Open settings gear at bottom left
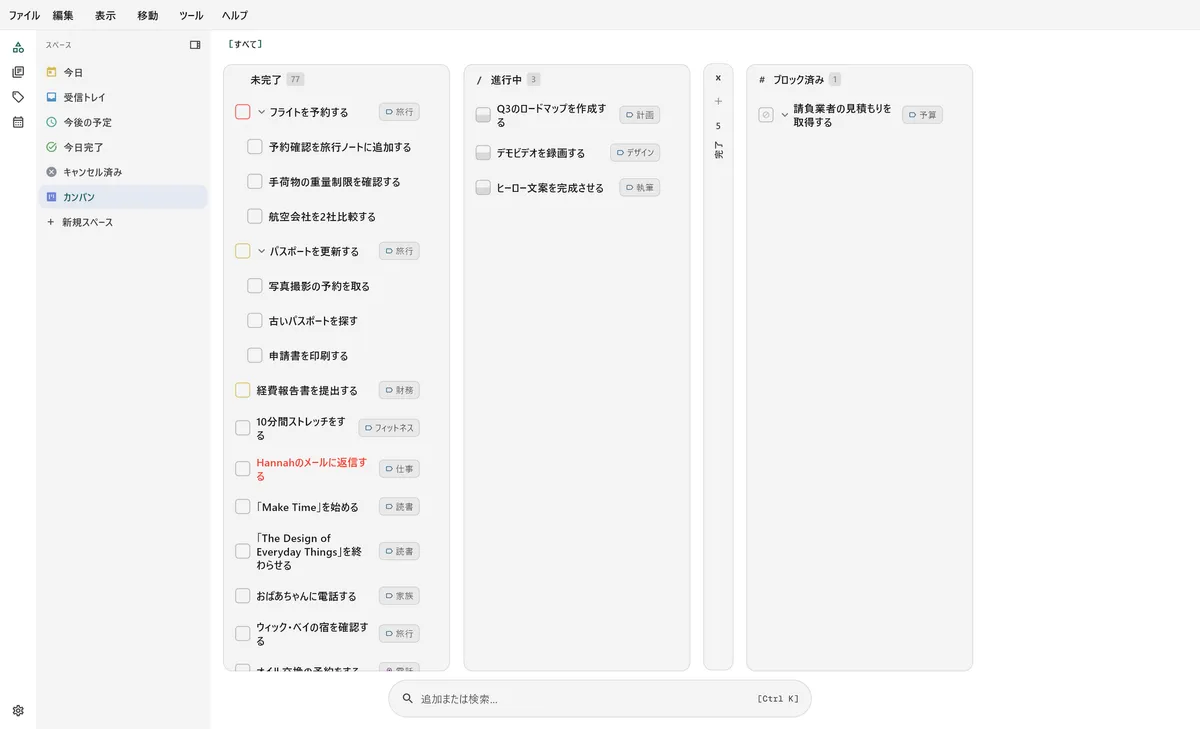 coord(18,711)
